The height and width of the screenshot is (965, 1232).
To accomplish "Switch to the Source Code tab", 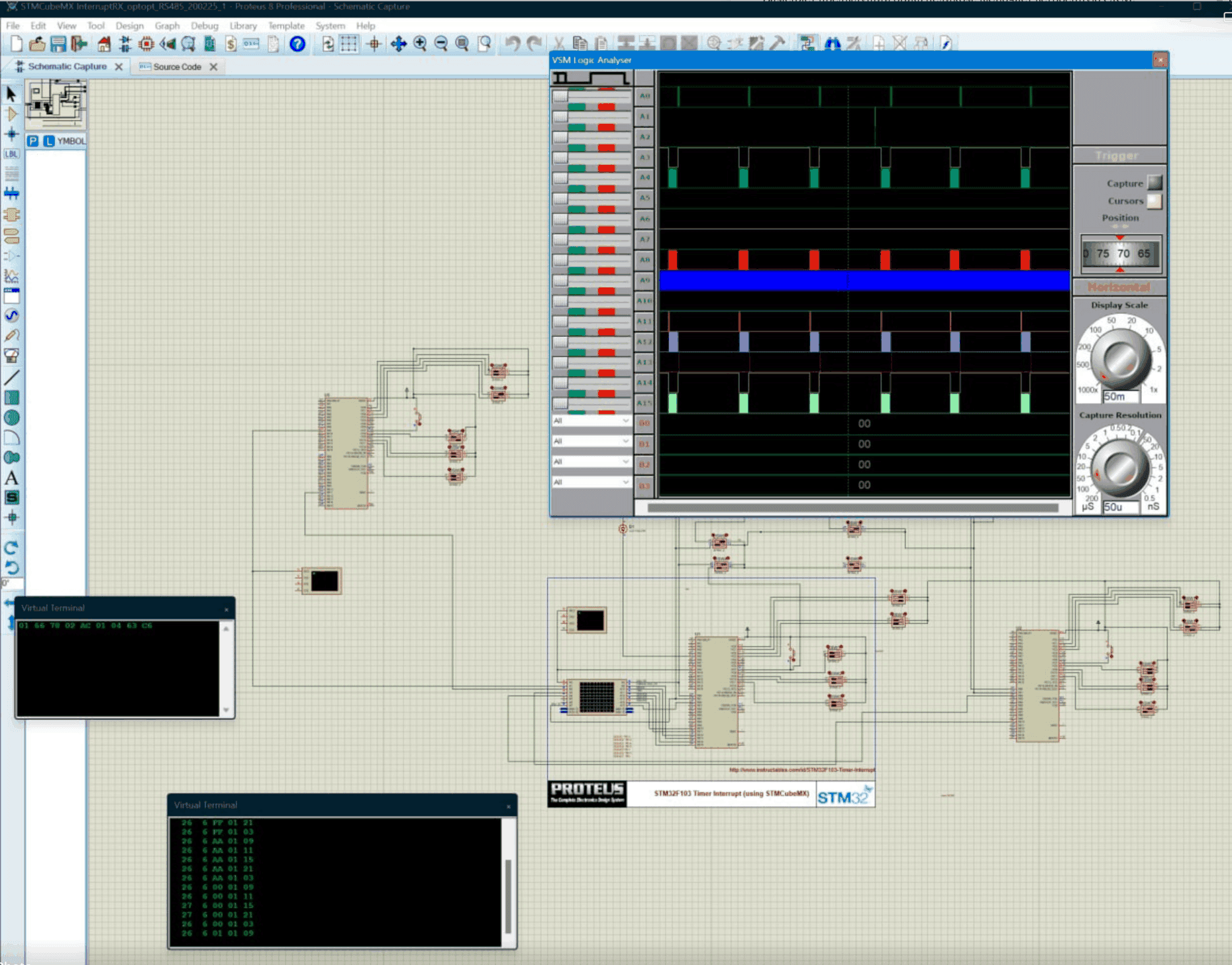I will point(177,67).
